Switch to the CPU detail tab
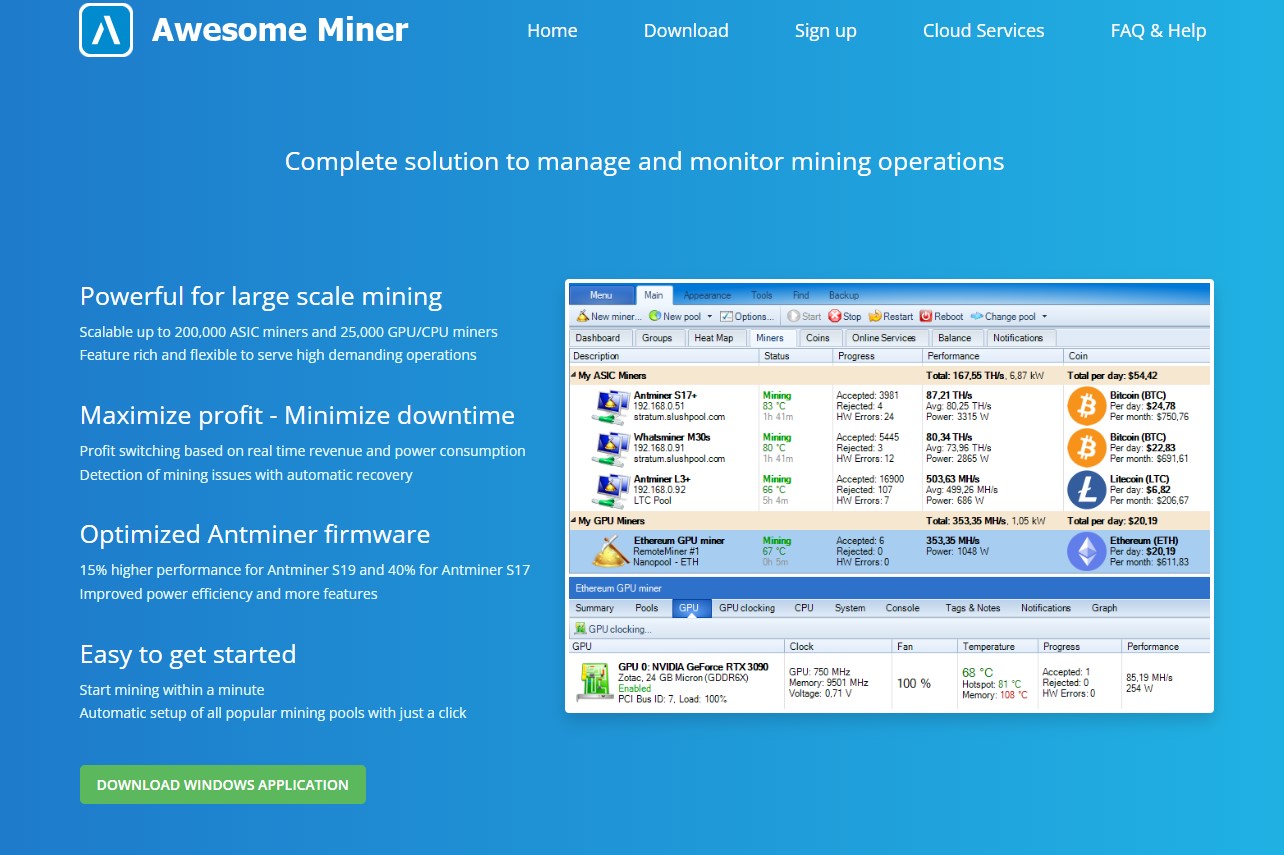Viewport: 1284px width, 855px height. [x=804, y=608]
